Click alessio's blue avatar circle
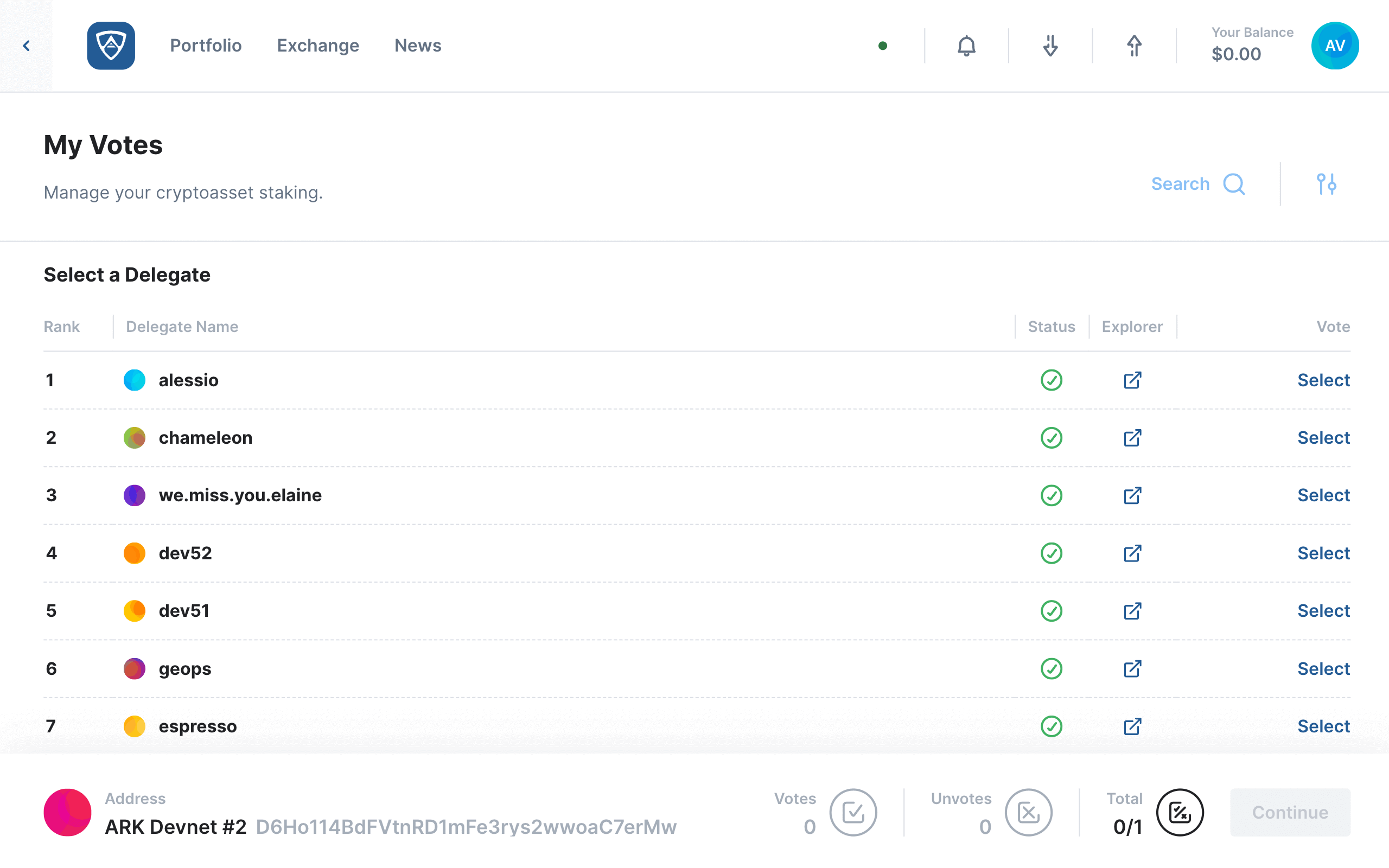1389x868 pixels. click(x=135, y=380)
